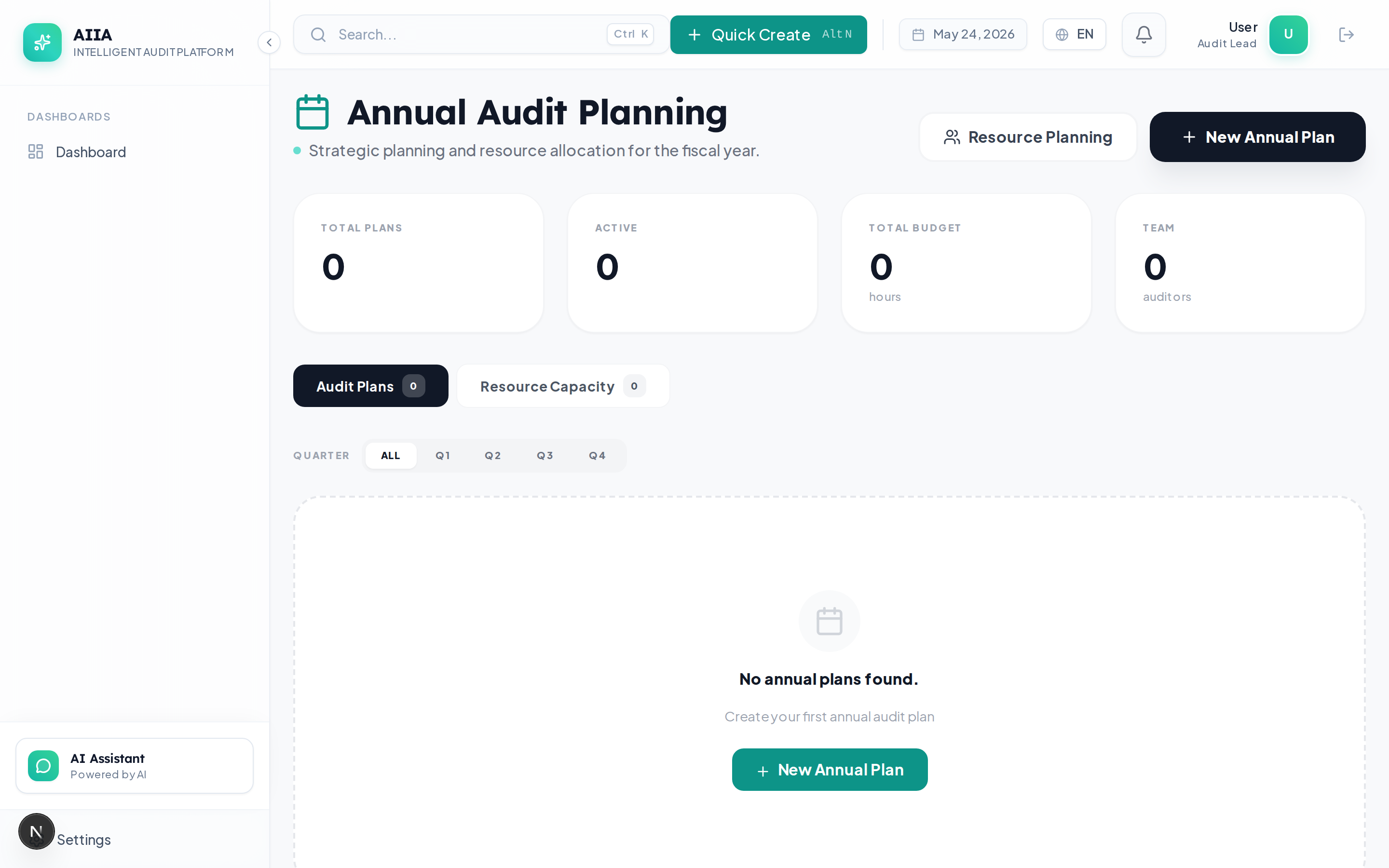Click the Dashboard grid icon

coord(36,151)
